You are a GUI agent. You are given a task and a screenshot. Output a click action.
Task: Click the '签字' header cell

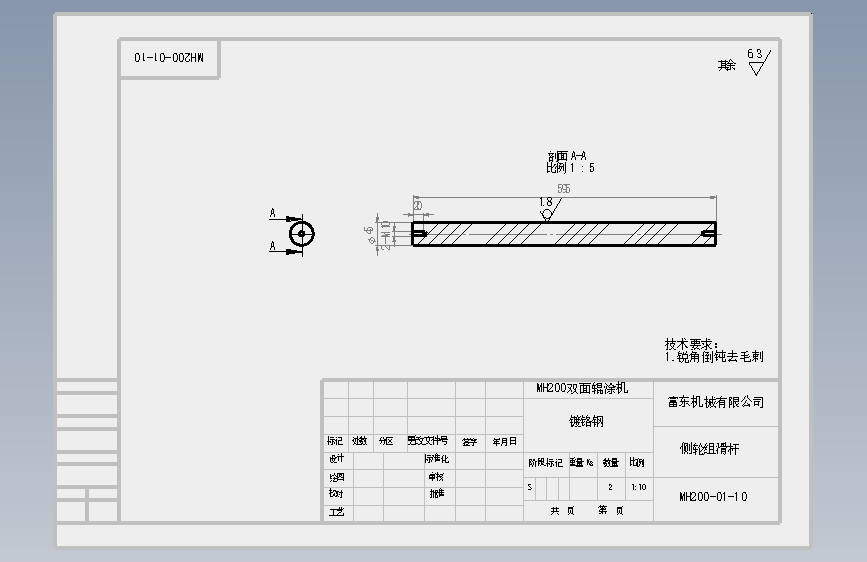click(469, 441)
